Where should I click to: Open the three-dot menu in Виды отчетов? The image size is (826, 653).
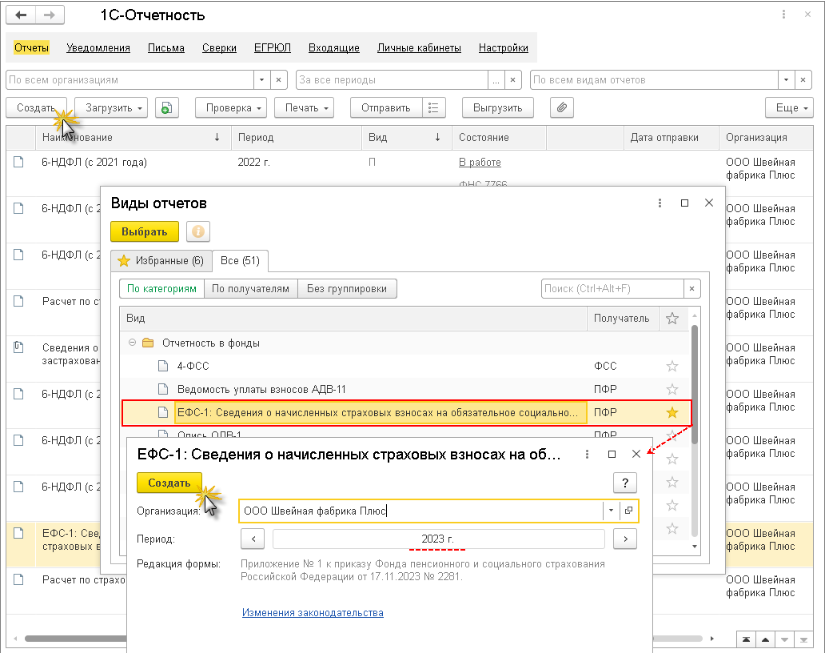click(x=660, y=203)
